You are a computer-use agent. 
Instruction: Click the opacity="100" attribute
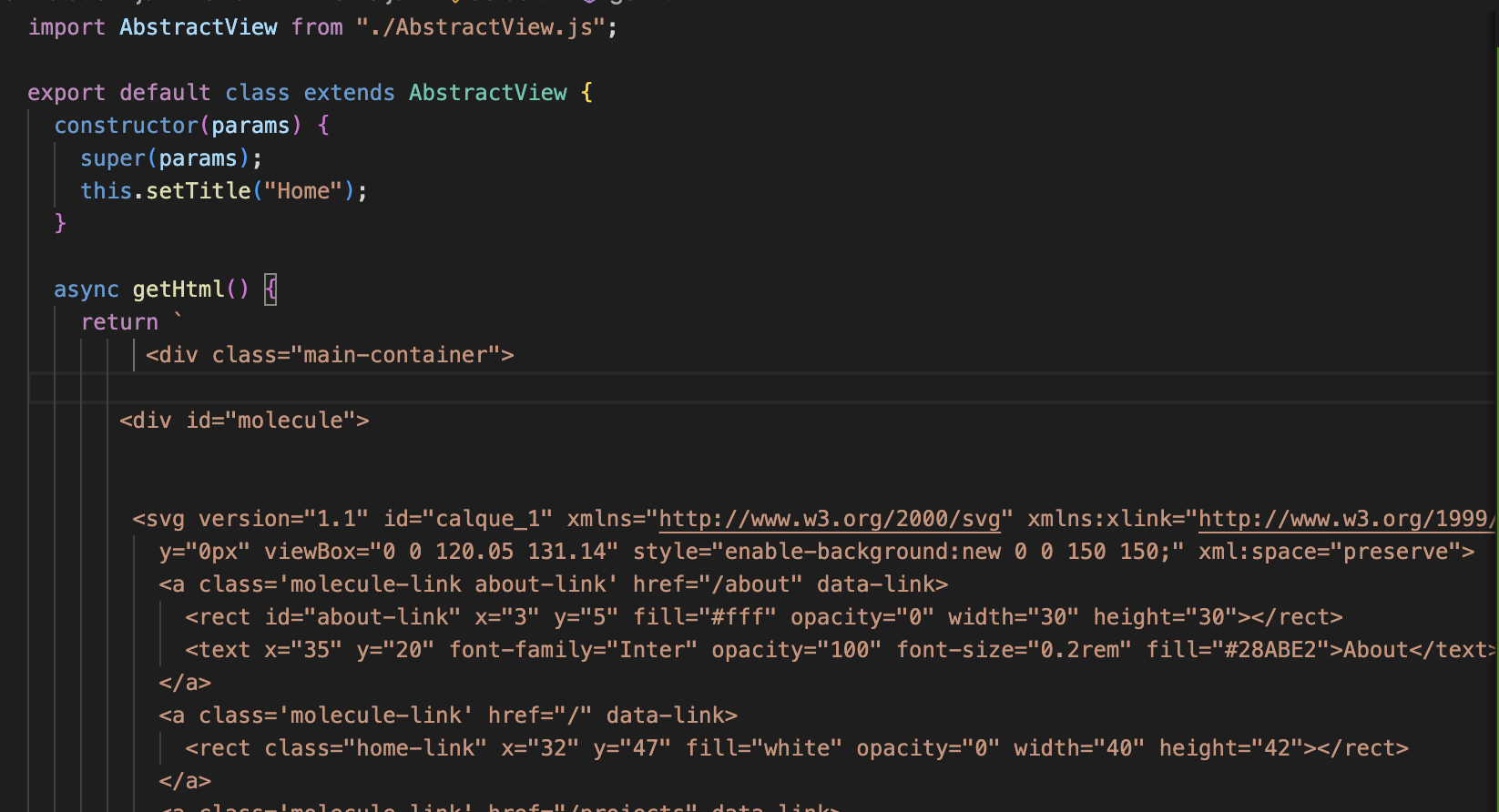(x=797, y=650)
